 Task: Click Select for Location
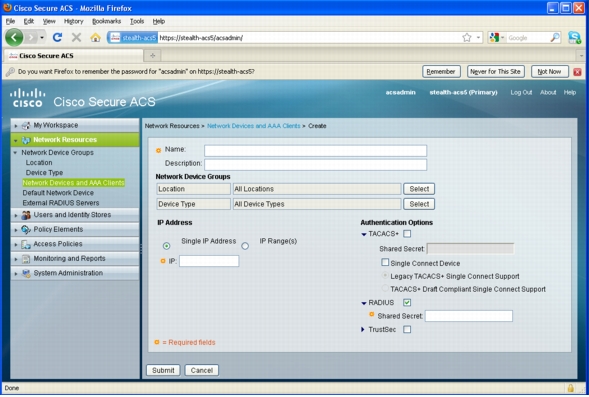[x=419, y=189]
